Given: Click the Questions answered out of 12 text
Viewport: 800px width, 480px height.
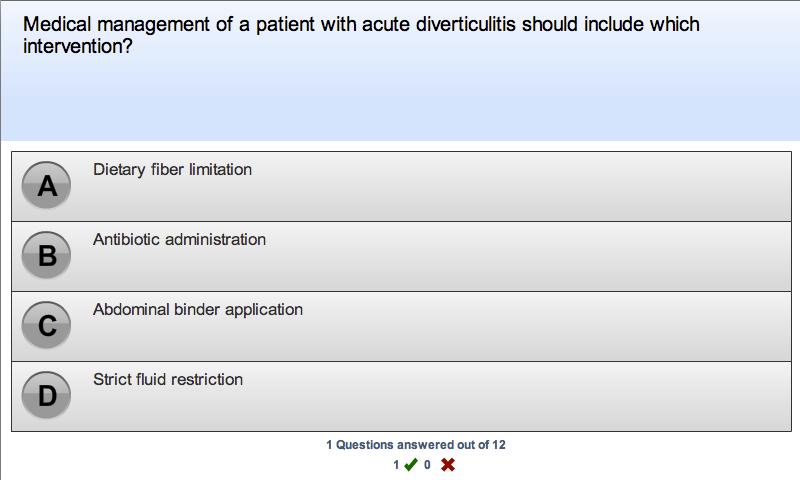Looking at the screenshot, I should click(x=420, y=445).
